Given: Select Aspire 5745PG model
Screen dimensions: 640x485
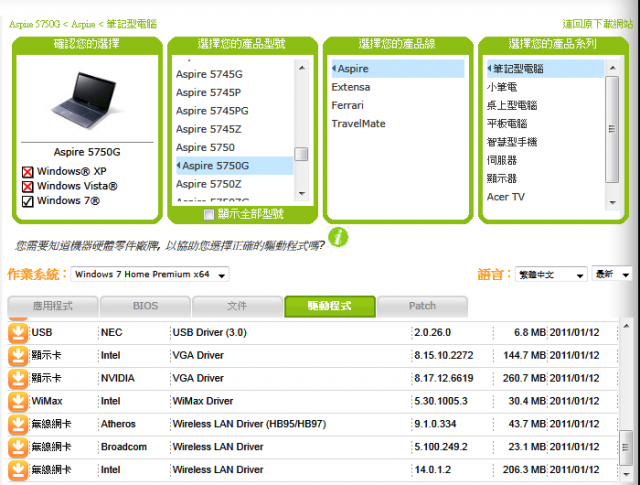Looking at the screenshot, I should tap(212, 111).
